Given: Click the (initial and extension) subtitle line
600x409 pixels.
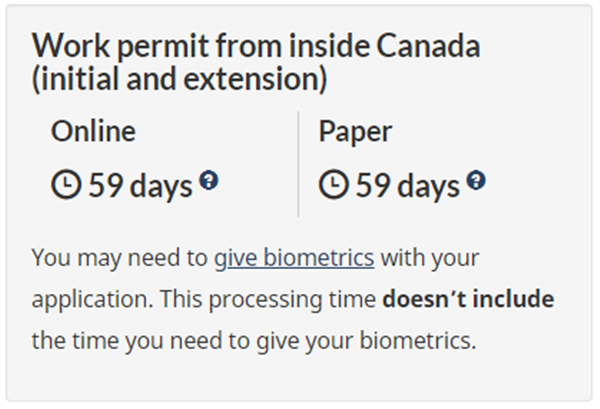Looking at the screenshot, I should click(x=179, y=79).
